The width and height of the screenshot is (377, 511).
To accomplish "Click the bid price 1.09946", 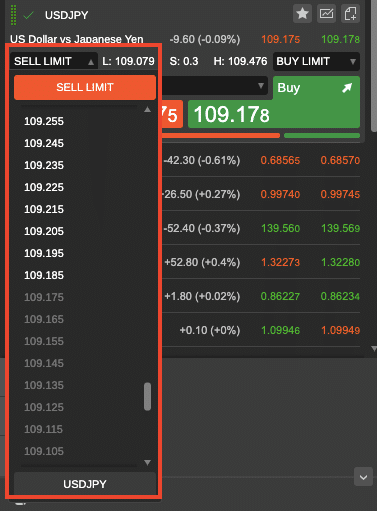I will [280, 330].
